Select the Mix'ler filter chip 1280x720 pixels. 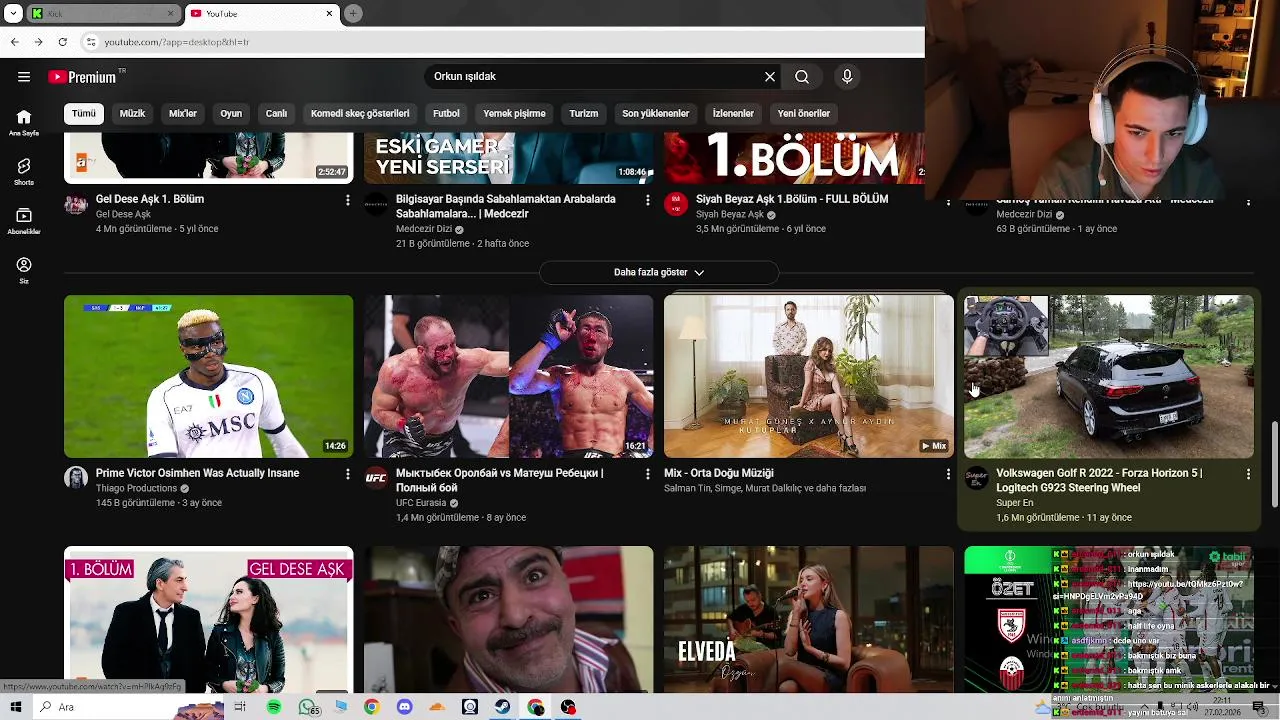click(183, 114)
